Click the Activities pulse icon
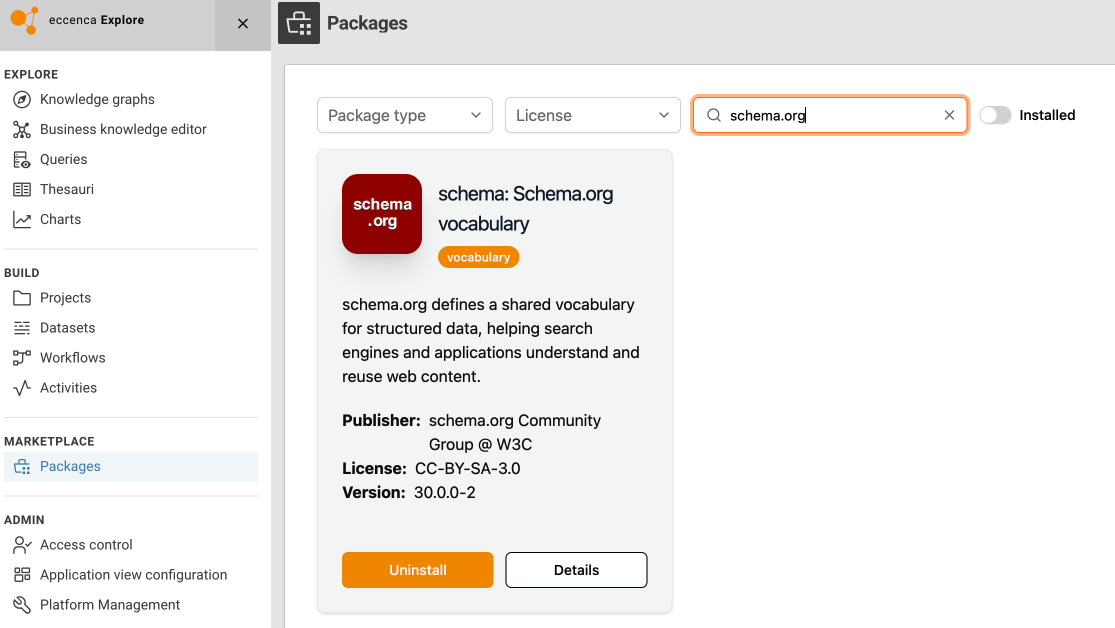The height and width of the screenshot is (628, 1115). coord(22,388)
